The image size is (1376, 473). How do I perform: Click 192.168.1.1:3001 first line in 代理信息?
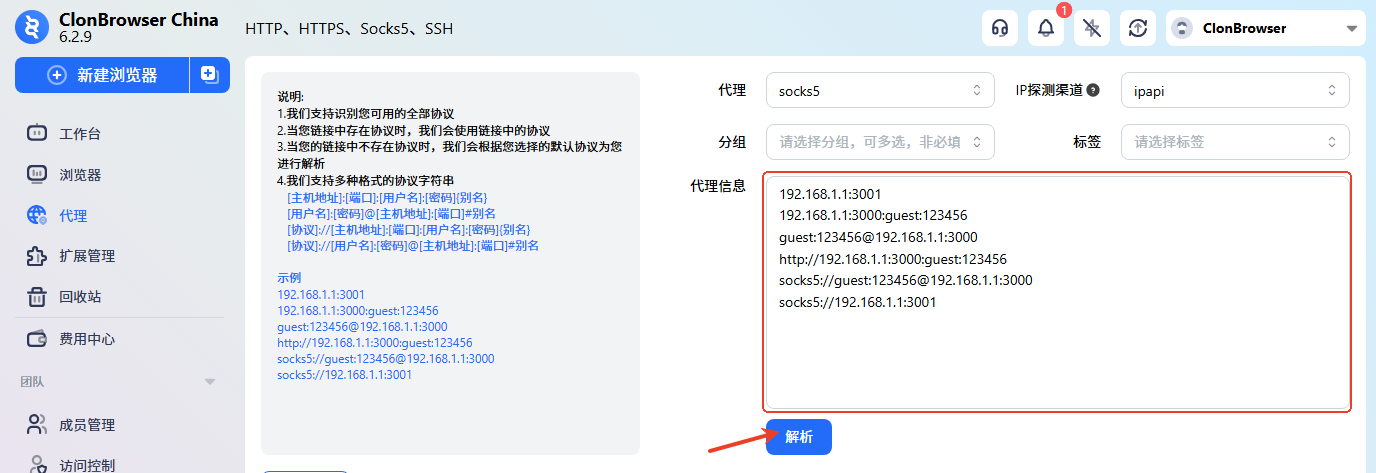(x=830, y=194)
